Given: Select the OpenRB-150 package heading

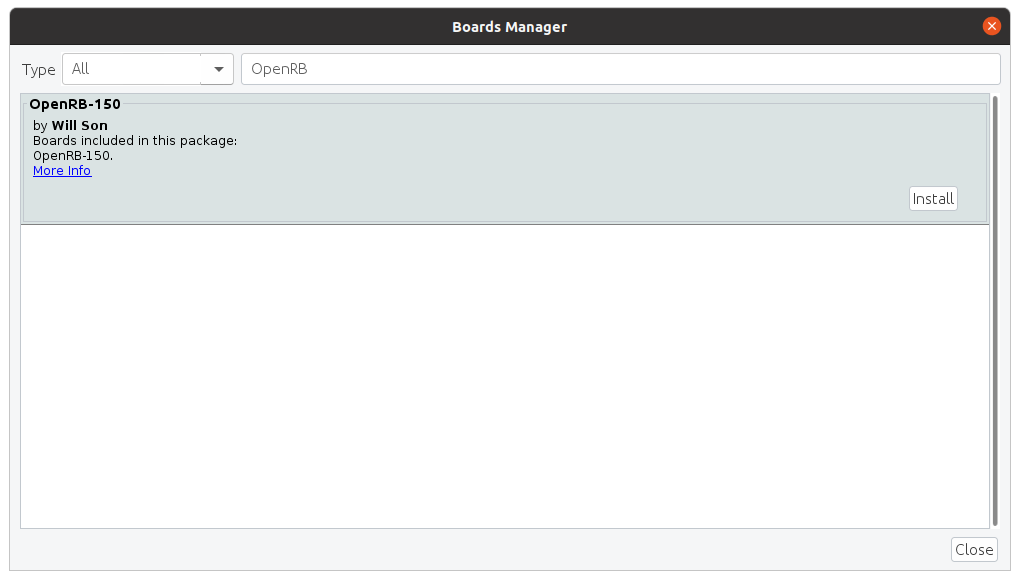Looking at the screenshot, I should pyautogui.click(x=75, y=104).
